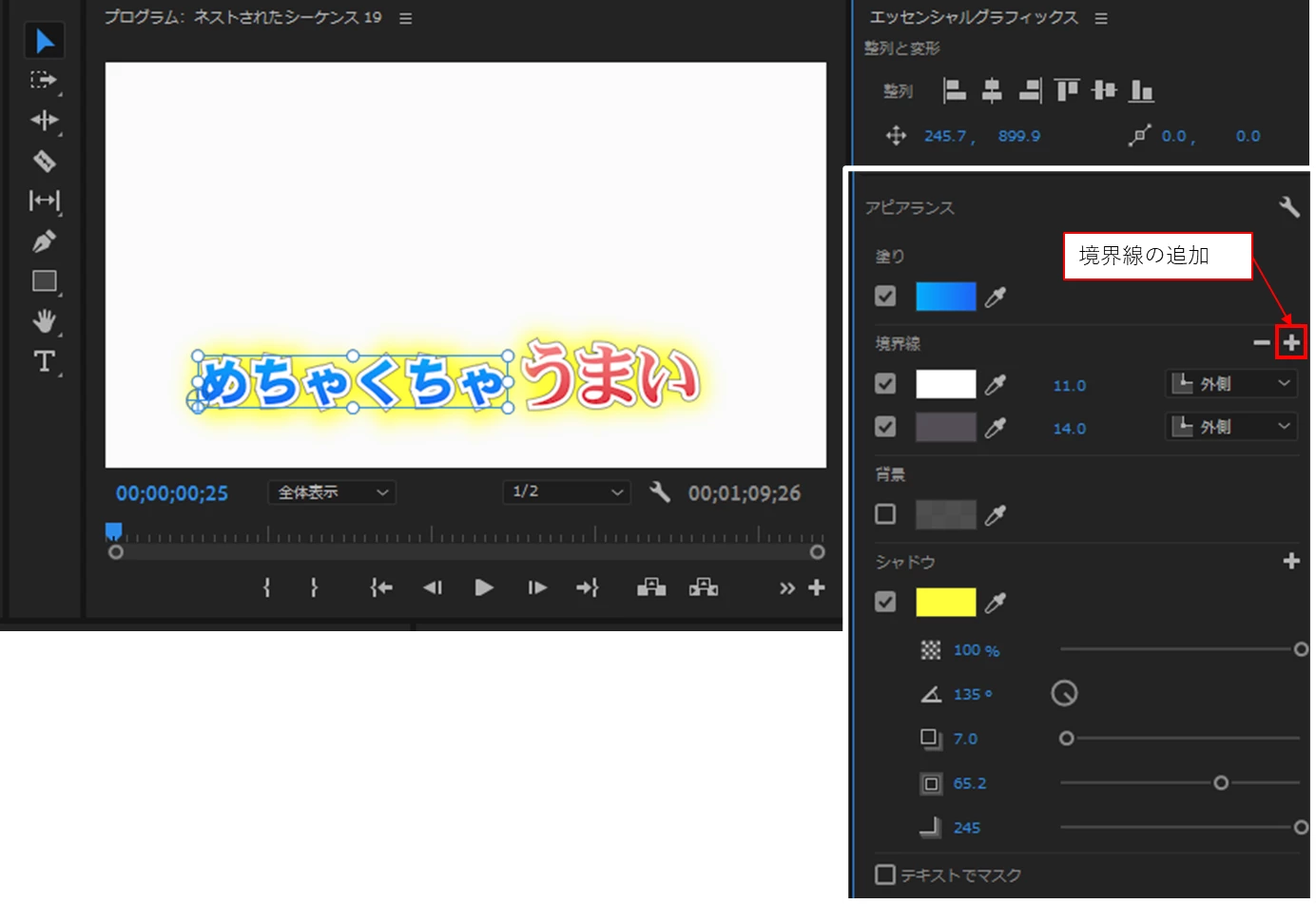Open Essential Graphics panel menu
The width and height of the screenshot is (1316, 904).
click(x=1101, y=18)
